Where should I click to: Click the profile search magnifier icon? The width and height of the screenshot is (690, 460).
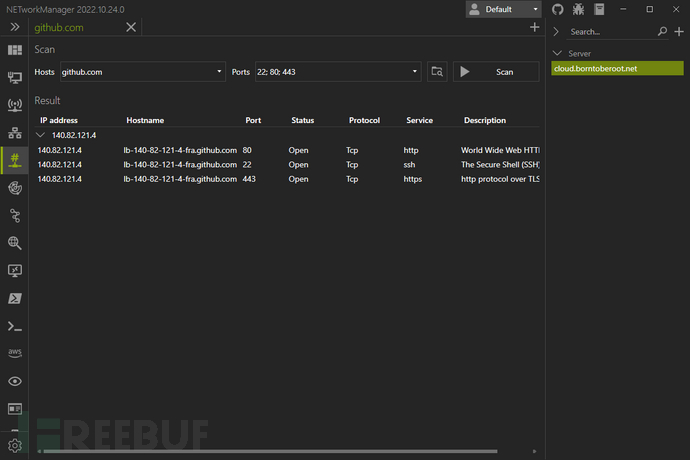coord(662,31)
